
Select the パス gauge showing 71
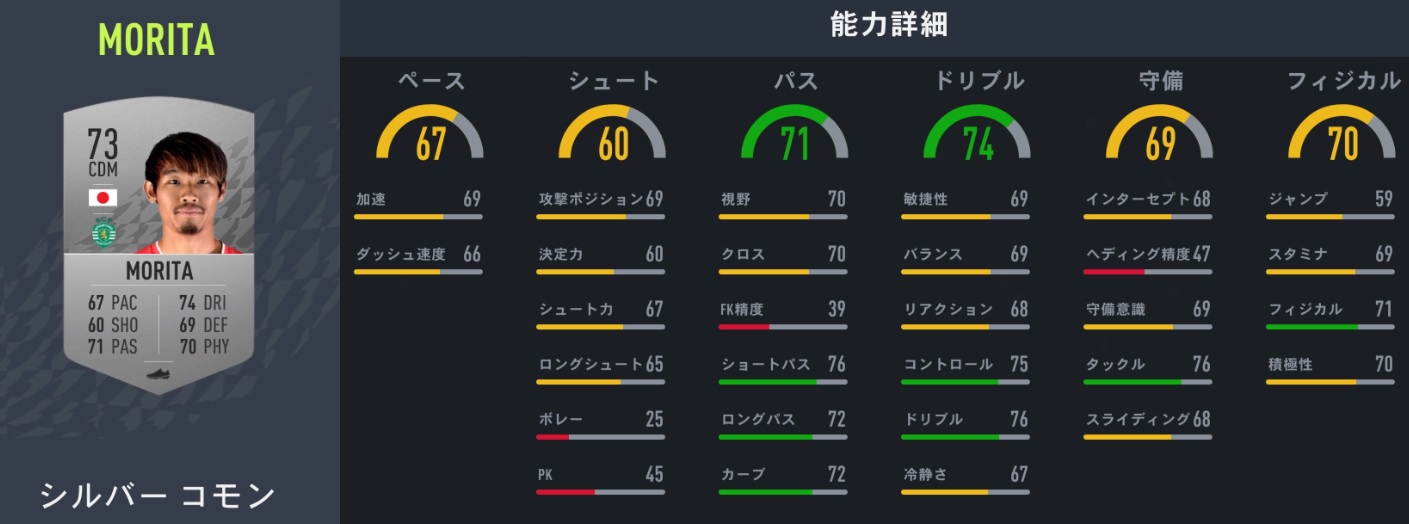tap(795, 137)
